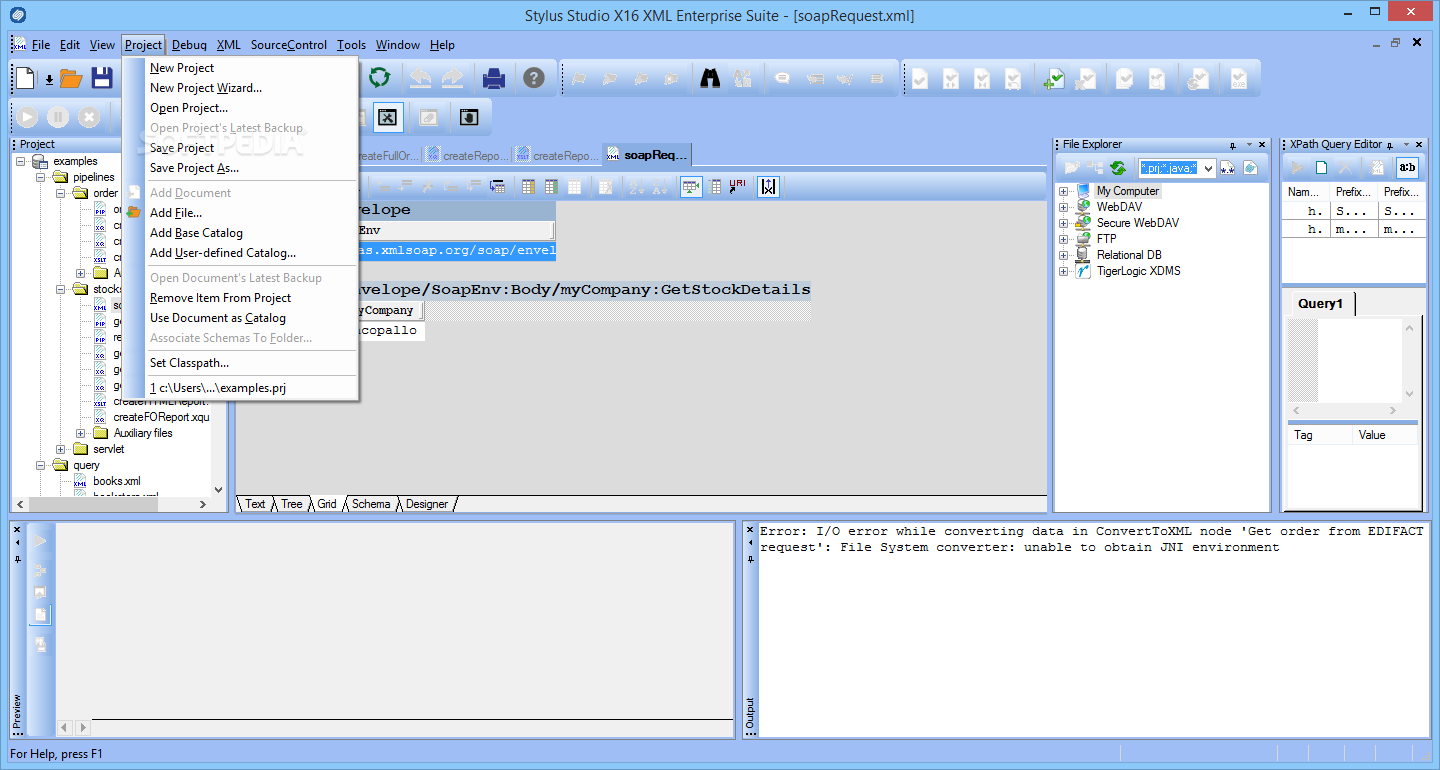The width and height of the screenshot is (1440, 770).
Task: Select the soapReq... document tab
Action: click(647, 155)
